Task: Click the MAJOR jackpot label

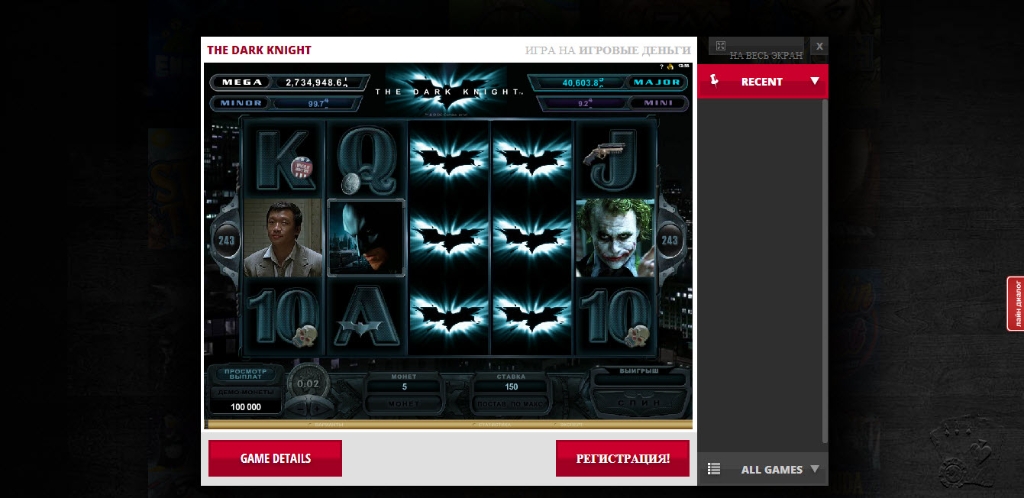Action: pos(656,82)
